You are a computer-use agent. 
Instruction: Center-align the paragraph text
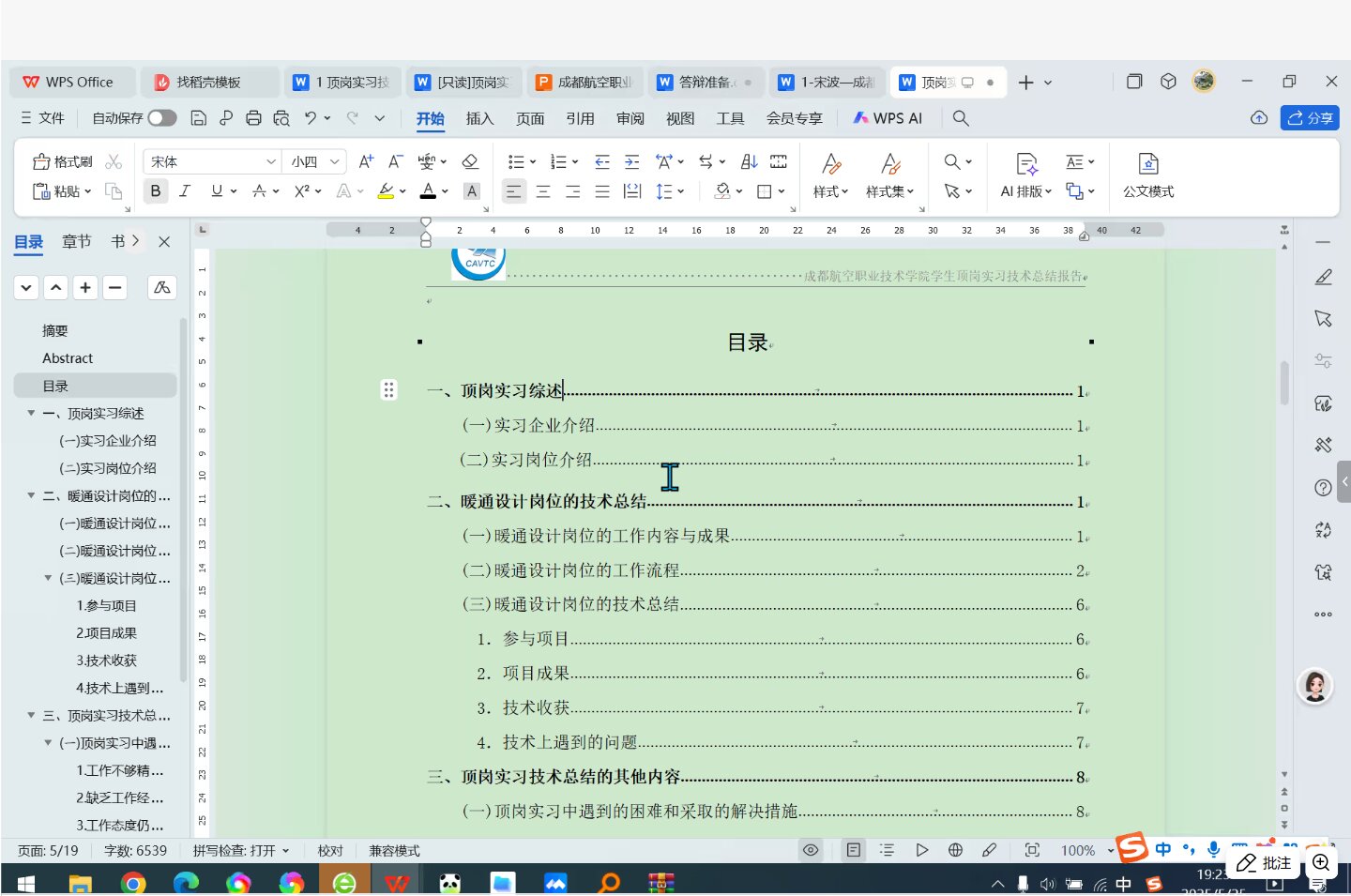[x=543, y=191]
